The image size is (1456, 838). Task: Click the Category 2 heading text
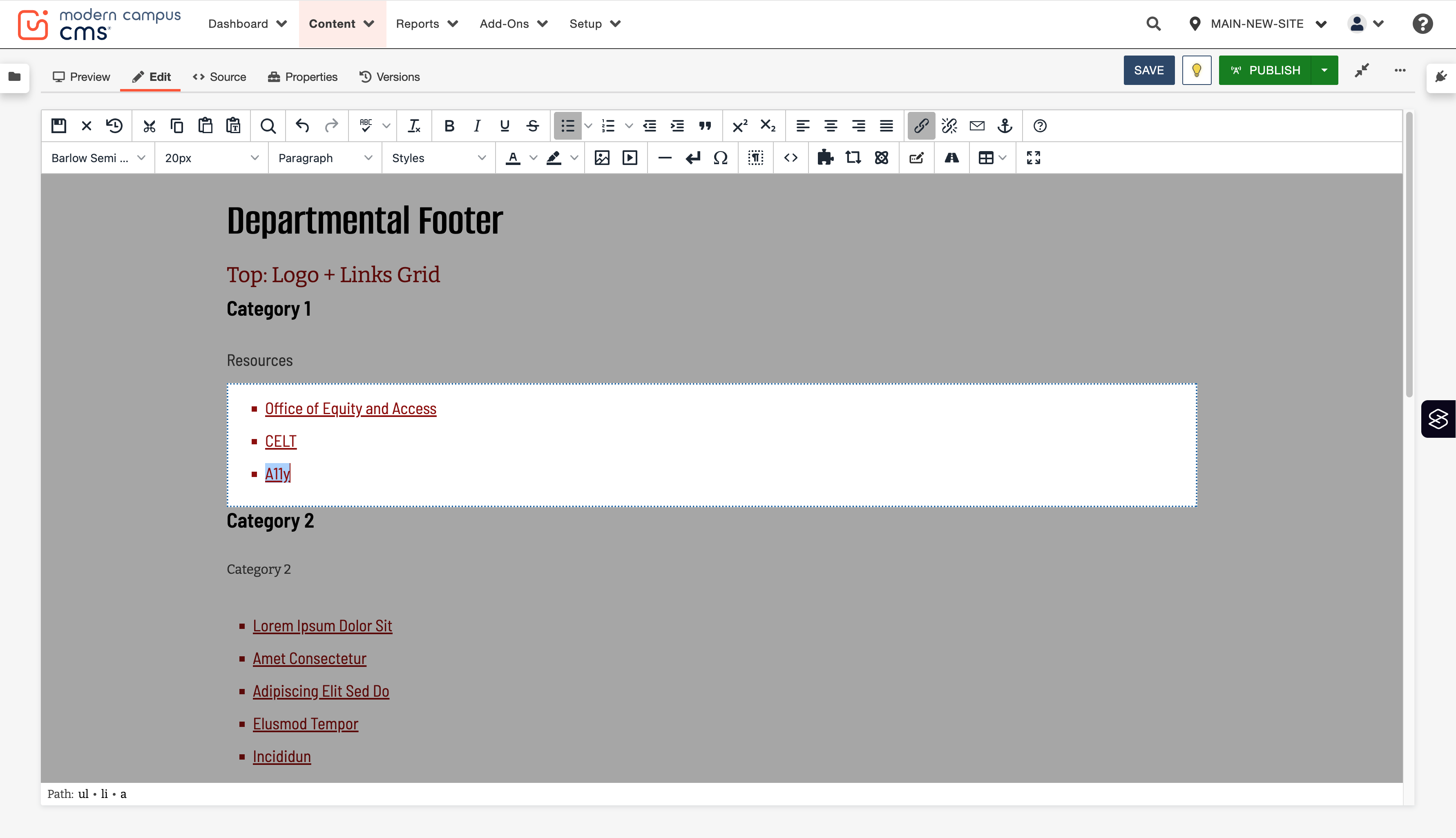click(x=270, y=521)
